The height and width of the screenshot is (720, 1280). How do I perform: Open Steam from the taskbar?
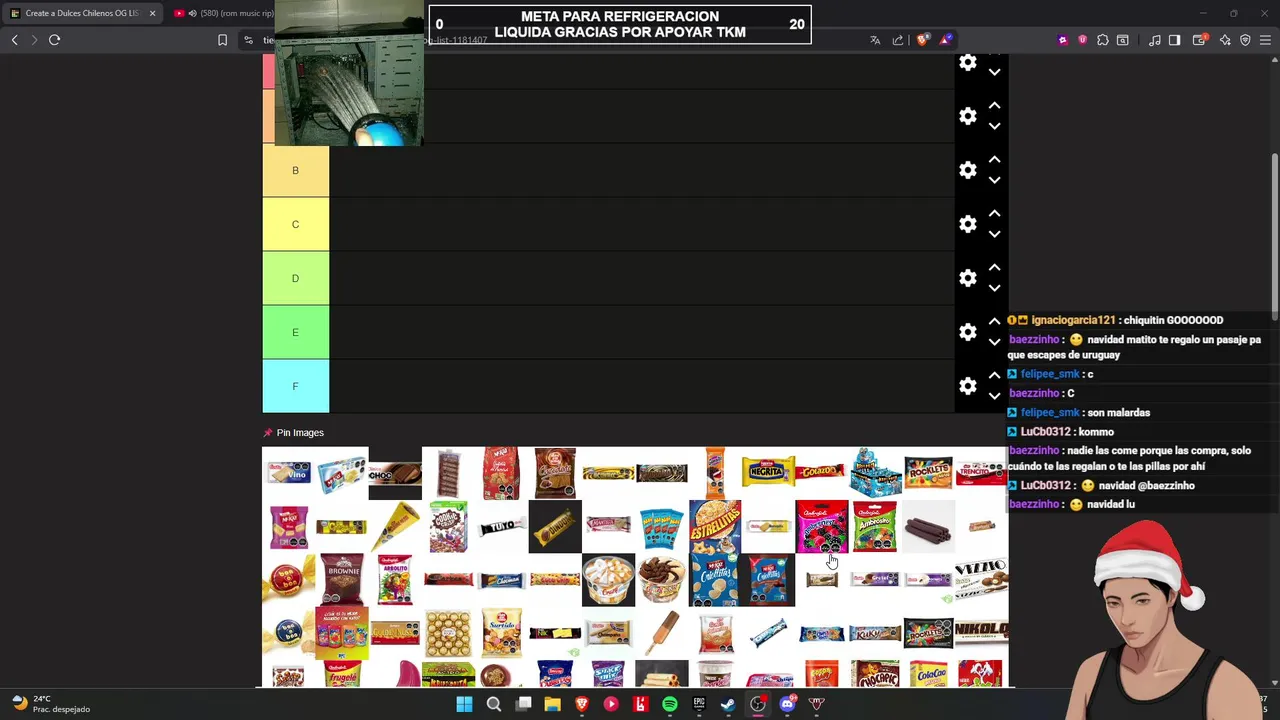[x=728, y=704]
